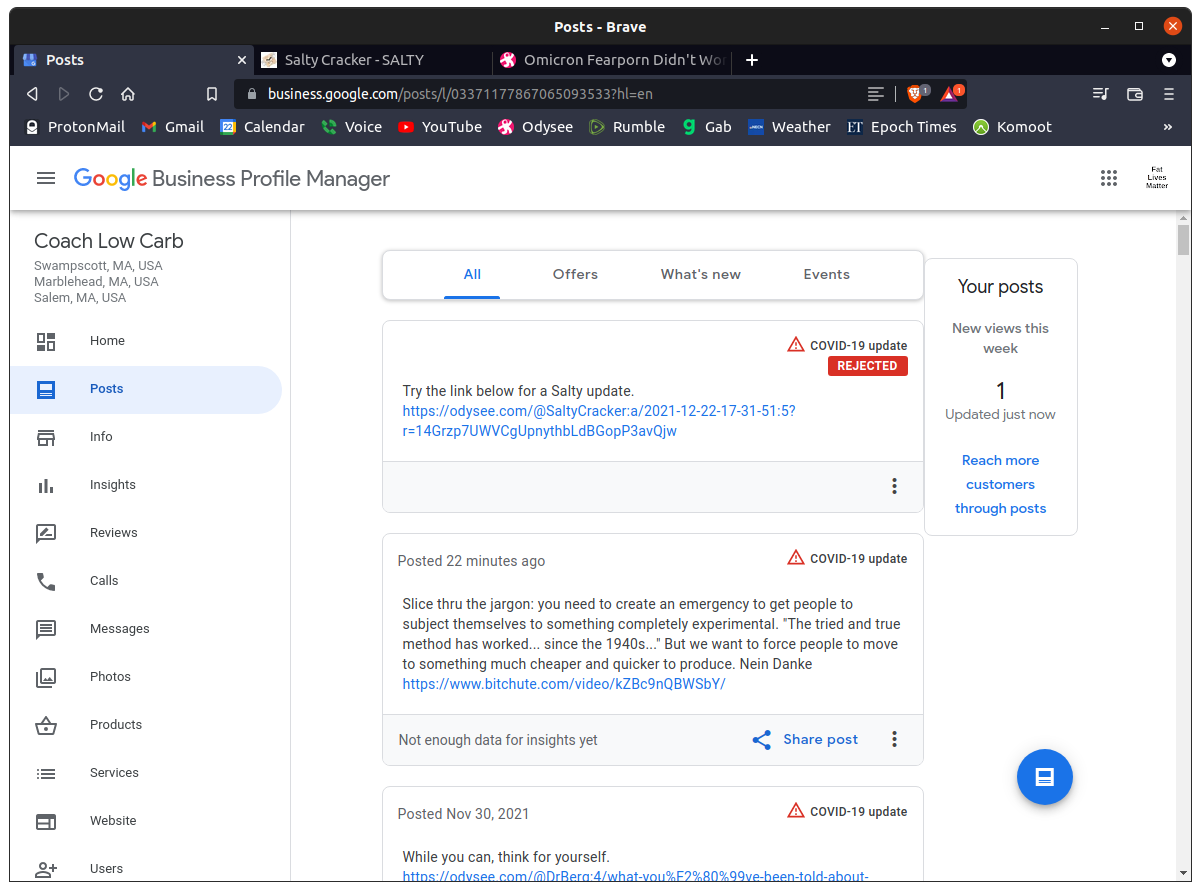Open Posts in the sidebar
This screenshot has width=1201, height=891.
click(146, 389)
